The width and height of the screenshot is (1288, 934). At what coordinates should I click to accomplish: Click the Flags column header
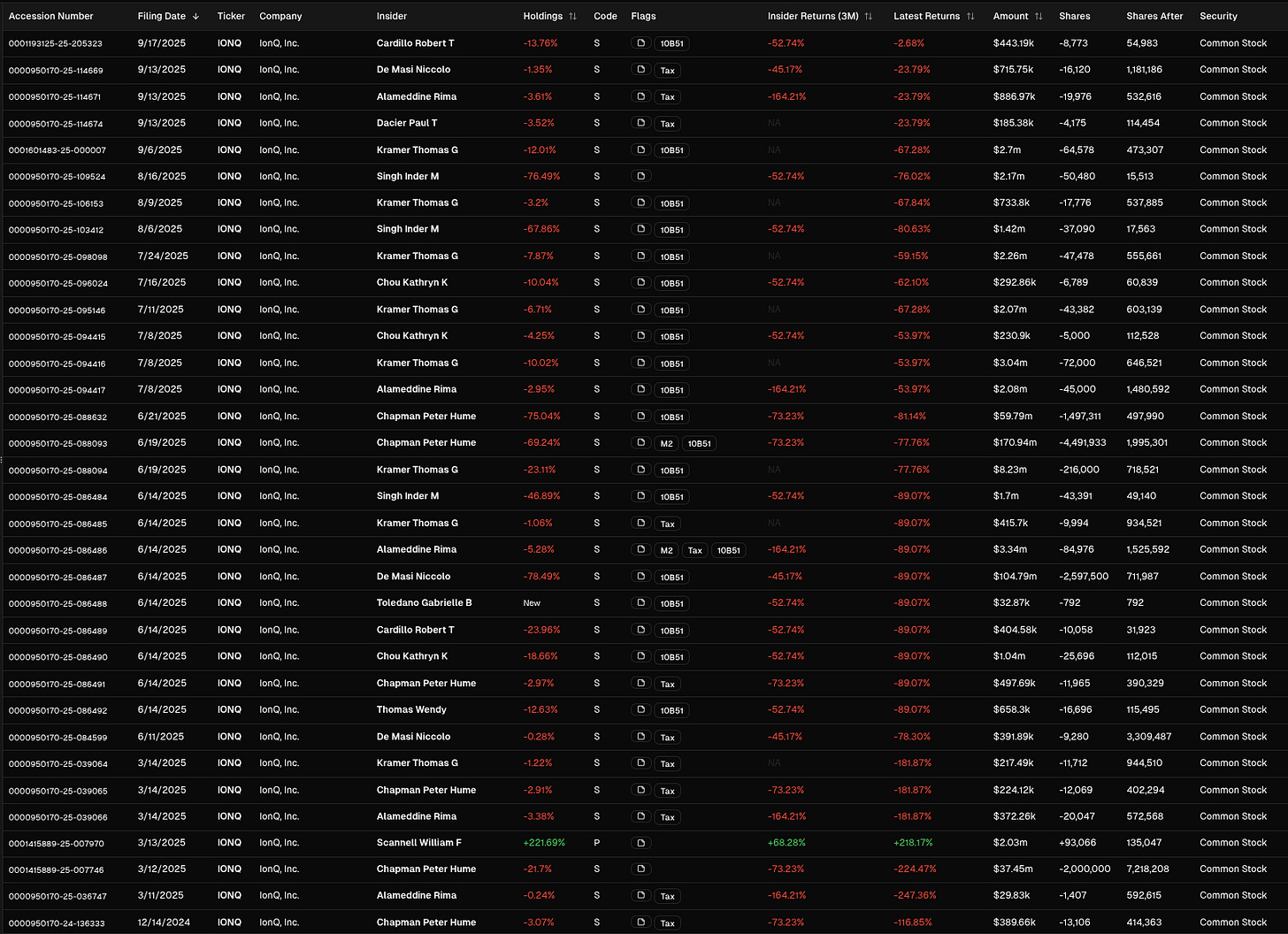click(x=644, y=17)
